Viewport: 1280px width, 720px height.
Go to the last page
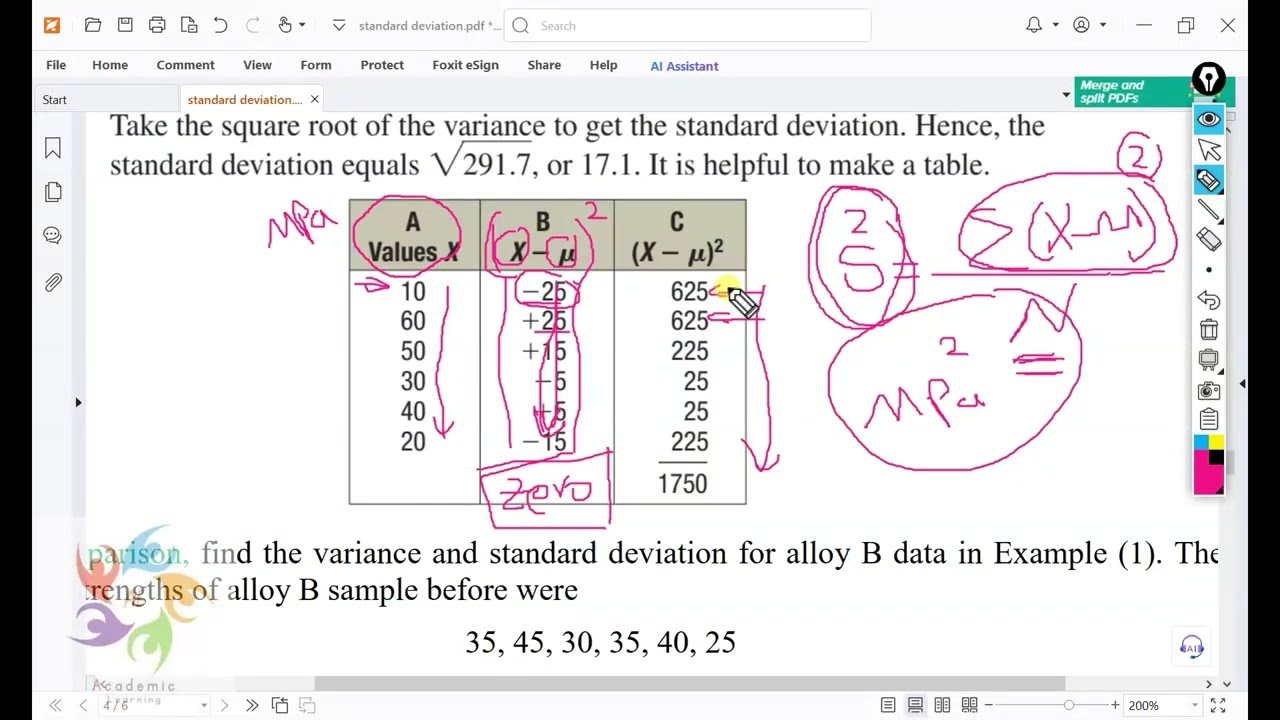pos(252,705)
